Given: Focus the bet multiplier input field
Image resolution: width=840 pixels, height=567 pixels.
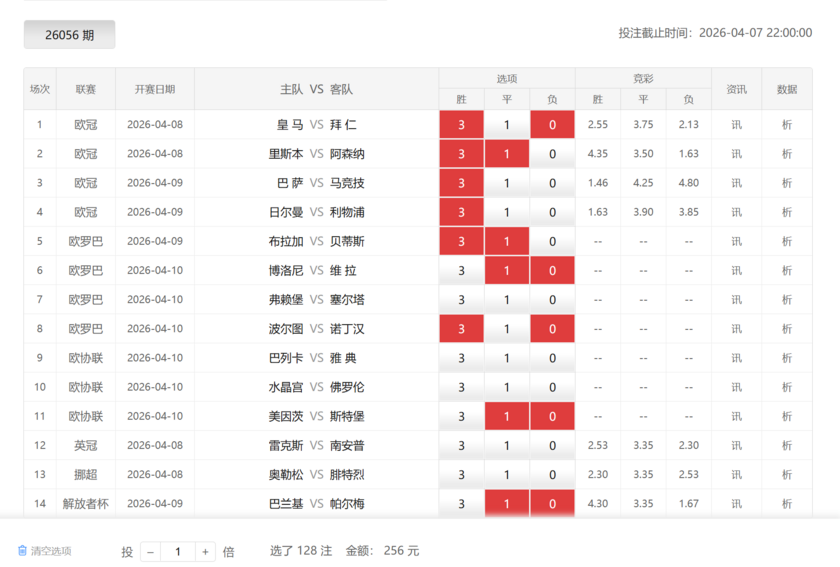Looking at the screenshot, I should (178, 551).
